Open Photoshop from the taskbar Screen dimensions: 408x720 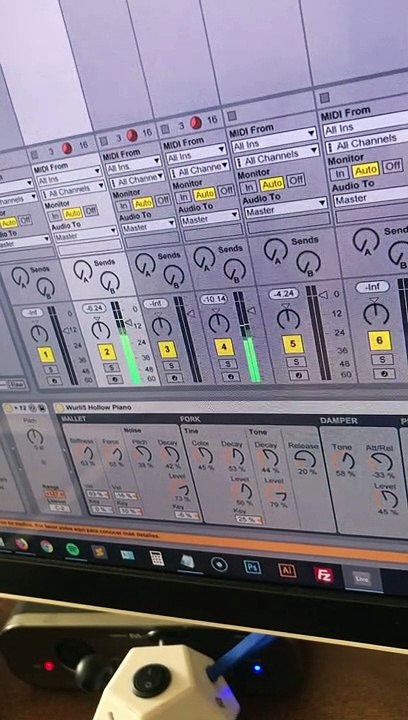coord(252,567)
